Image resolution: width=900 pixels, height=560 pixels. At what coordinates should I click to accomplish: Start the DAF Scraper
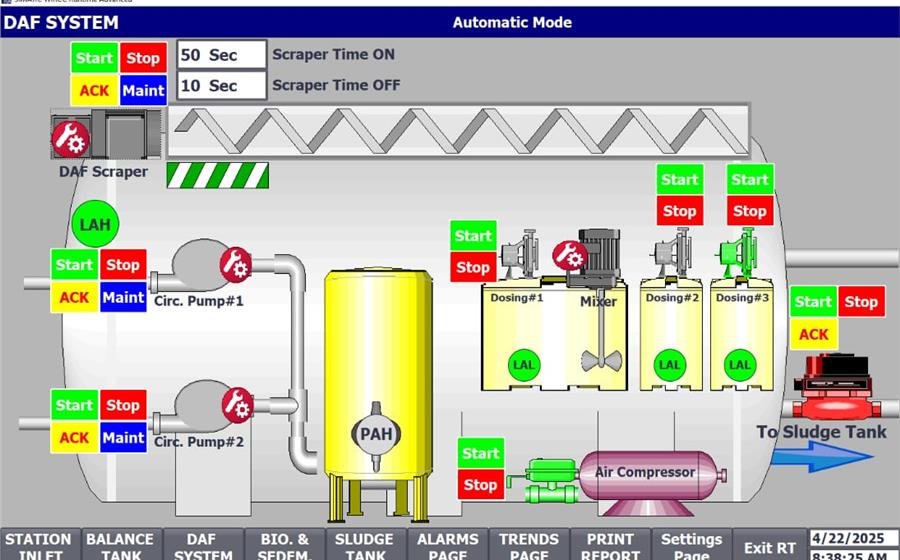point(94,58)
